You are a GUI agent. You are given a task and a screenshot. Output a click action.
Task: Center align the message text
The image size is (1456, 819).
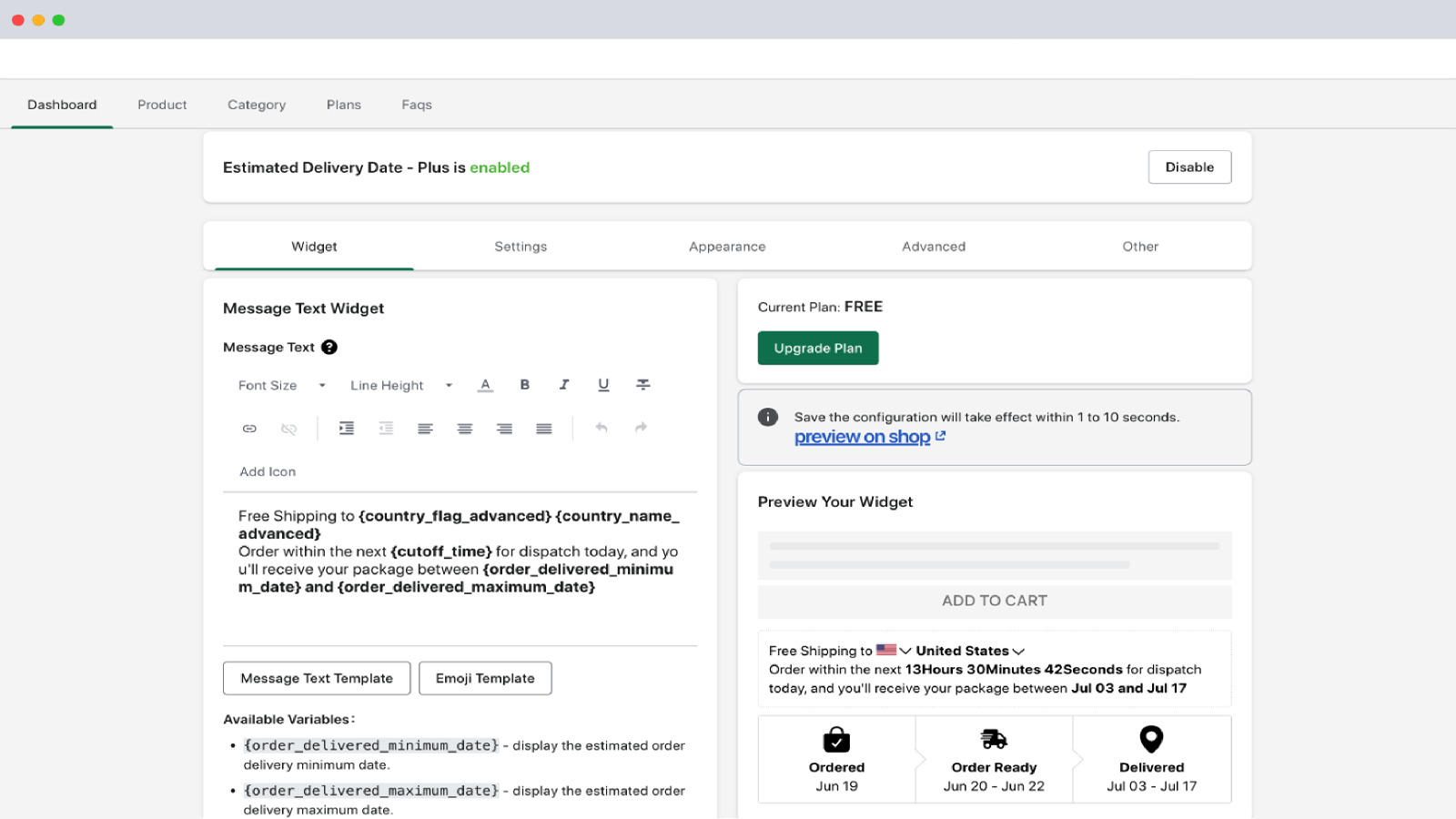(465, 429)
